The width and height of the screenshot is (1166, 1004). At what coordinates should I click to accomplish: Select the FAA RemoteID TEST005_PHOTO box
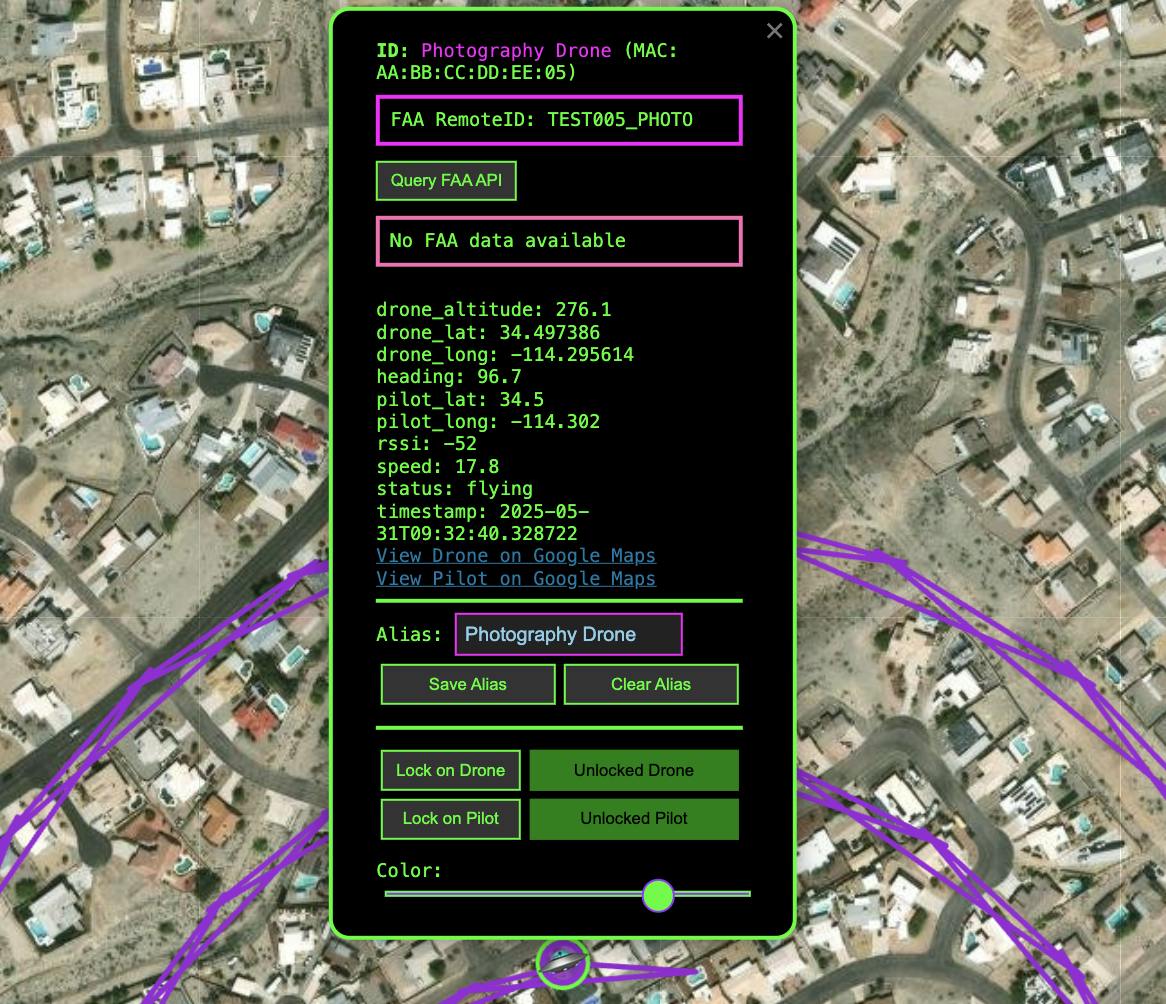[559, 121]
